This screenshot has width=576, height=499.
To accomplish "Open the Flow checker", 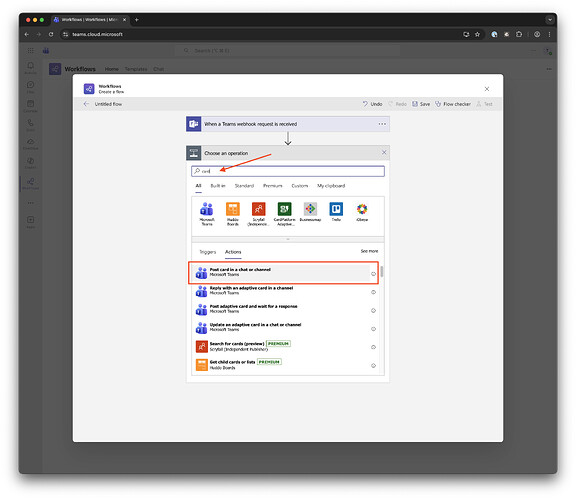I will (453, 104).
